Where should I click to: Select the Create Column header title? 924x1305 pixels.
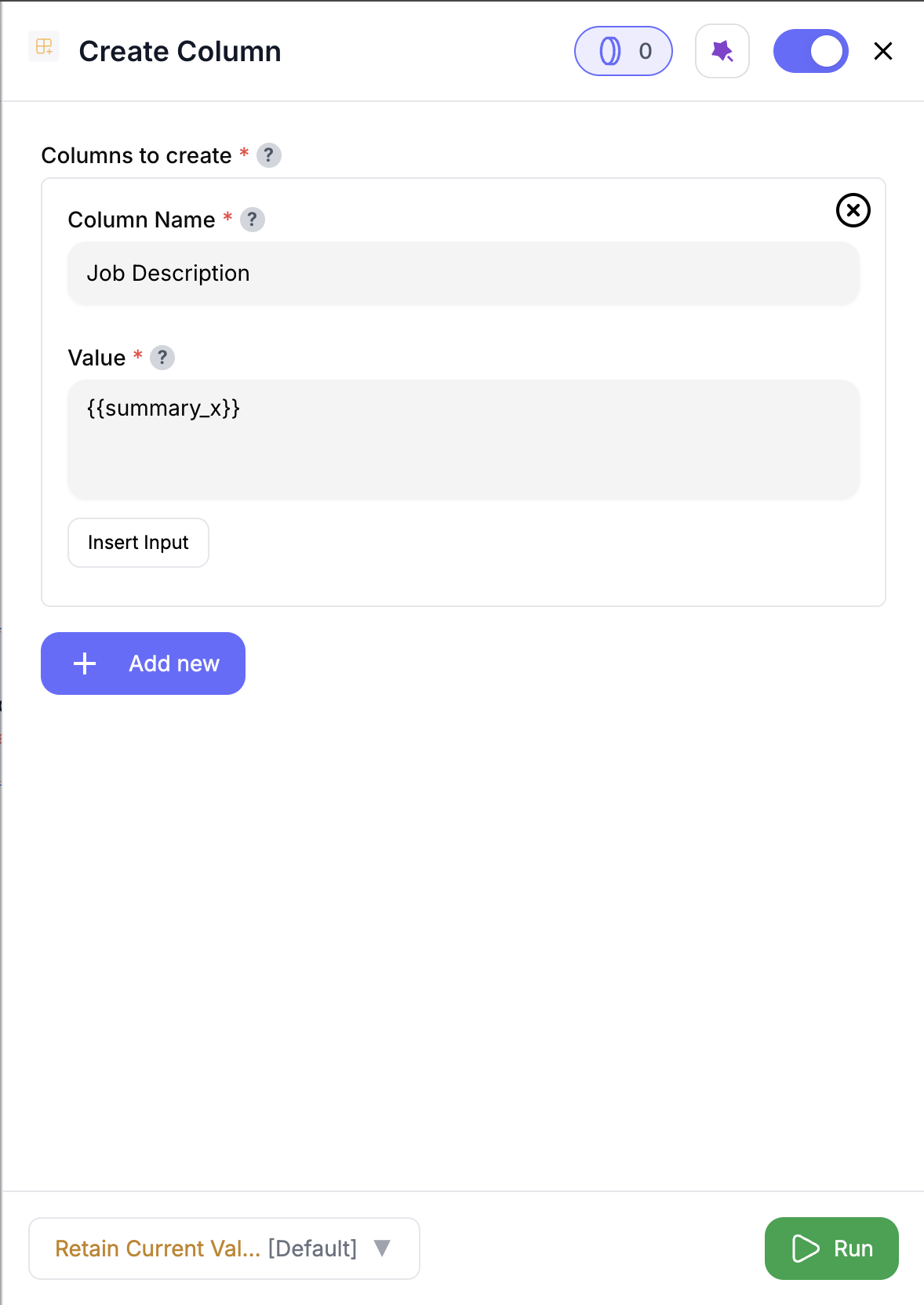coord(180,50)
